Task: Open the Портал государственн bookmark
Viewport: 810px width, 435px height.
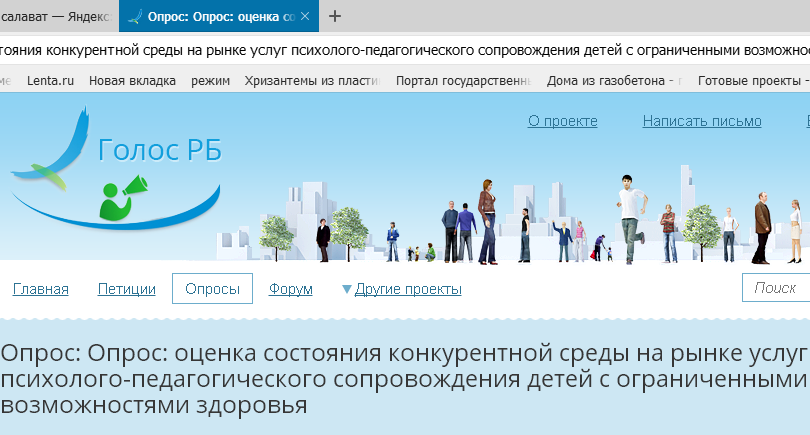Action: click(x=462, y=81)
